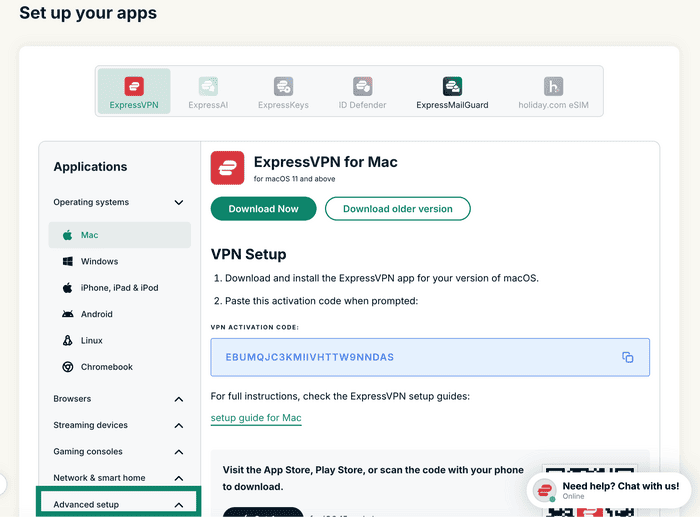Expand the Gaming consoles section
Screen dimensions: 700x517
click(x=118, y=451)
